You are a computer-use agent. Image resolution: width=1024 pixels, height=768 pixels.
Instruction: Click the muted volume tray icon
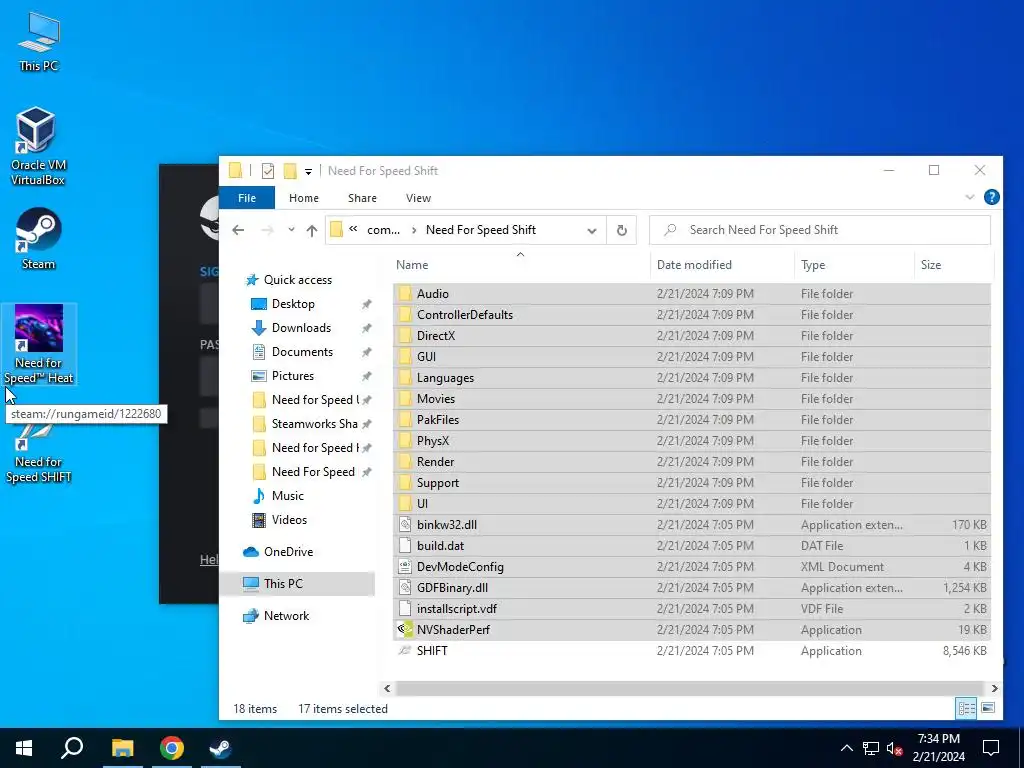tap(895, 748)
